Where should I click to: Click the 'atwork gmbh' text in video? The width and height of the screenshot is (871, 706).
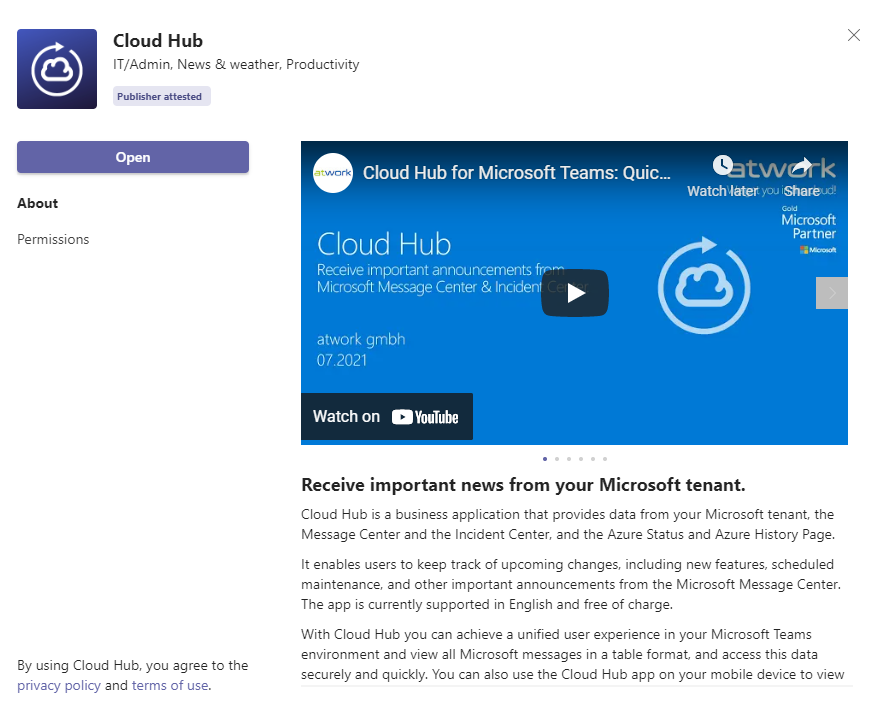pos(361,339)
